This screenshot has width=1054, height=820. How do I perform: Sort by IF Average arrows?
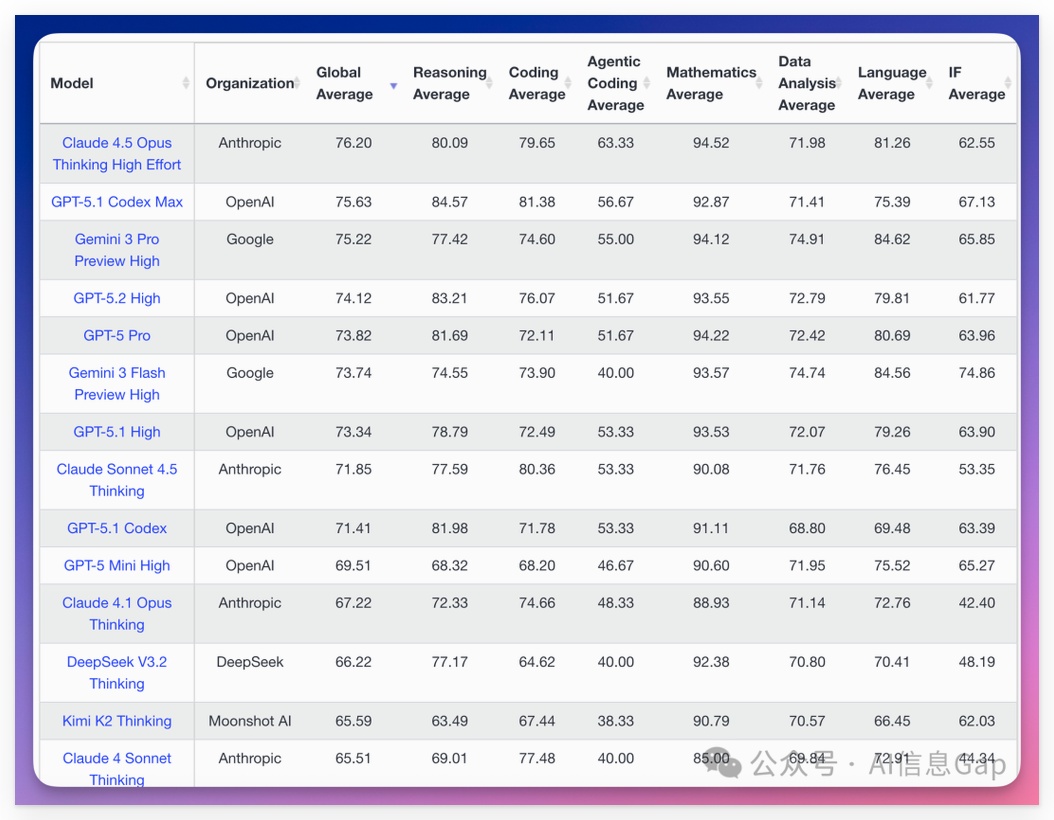(1008, 83)
